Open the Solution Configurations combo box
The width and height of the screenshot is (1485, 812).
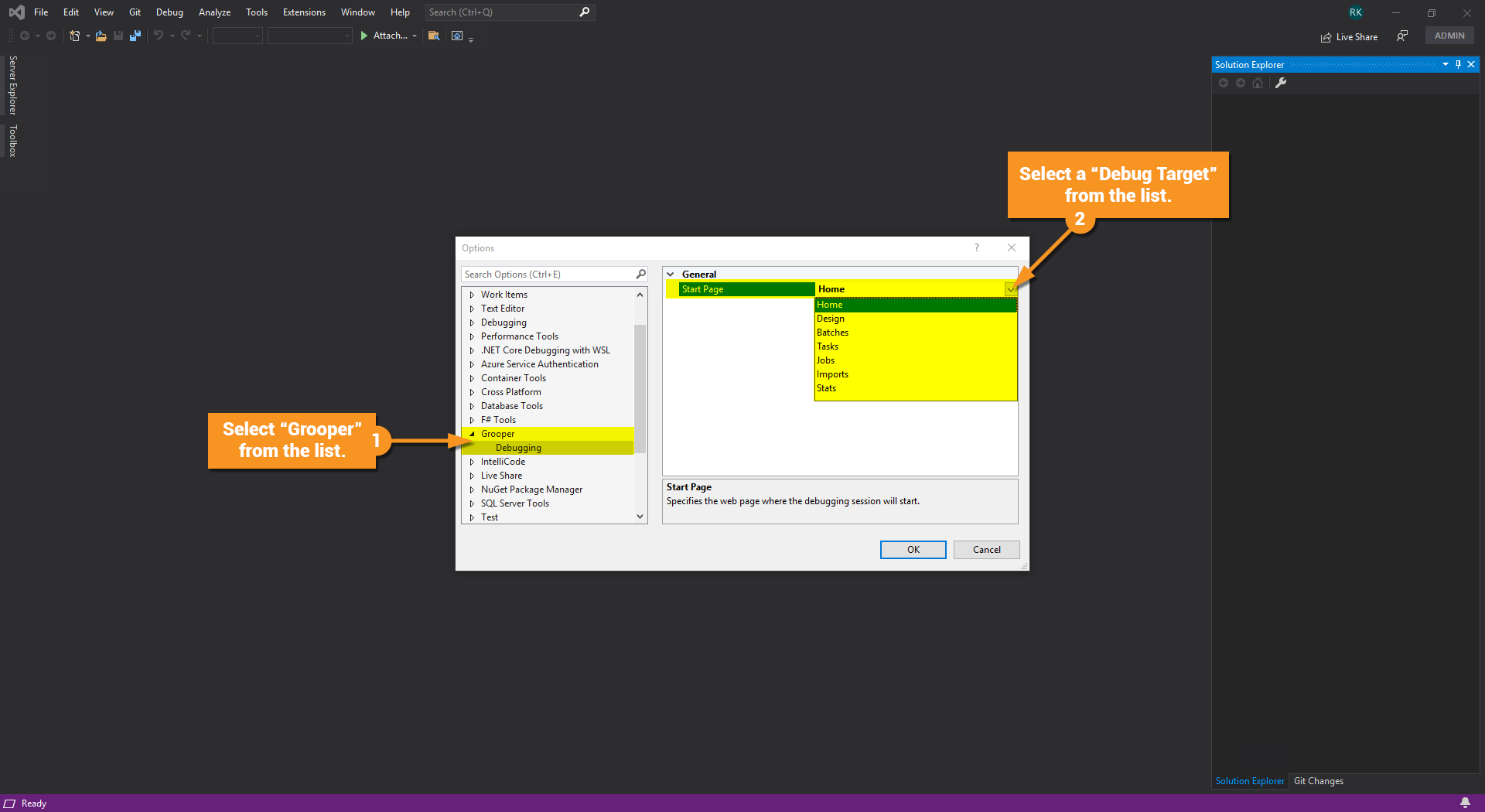coord(237,36)
